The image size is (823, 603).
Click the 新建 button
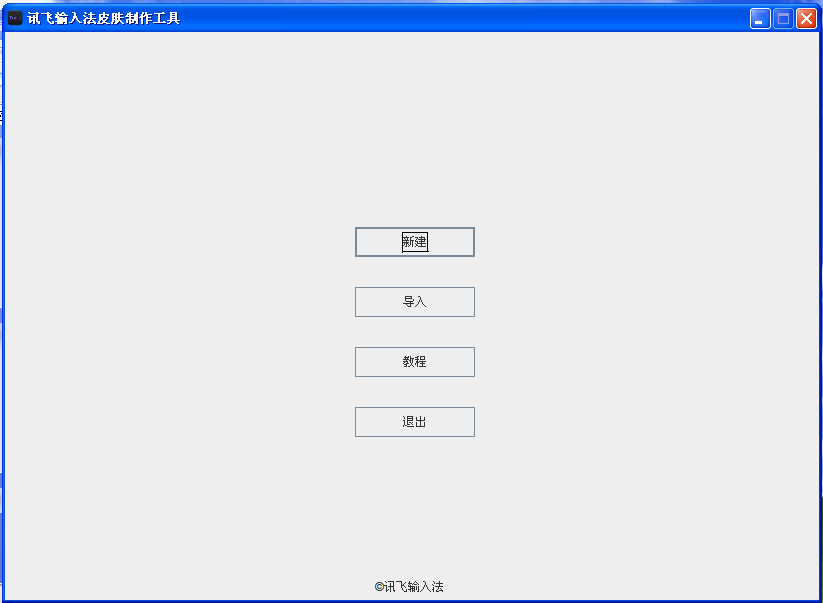point(415,242)
